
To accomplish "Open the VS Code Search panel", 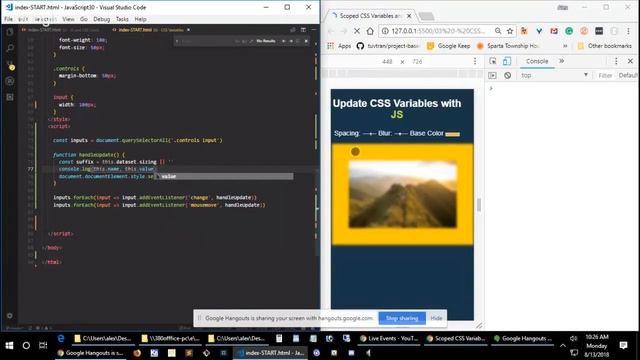I will 10,48.
